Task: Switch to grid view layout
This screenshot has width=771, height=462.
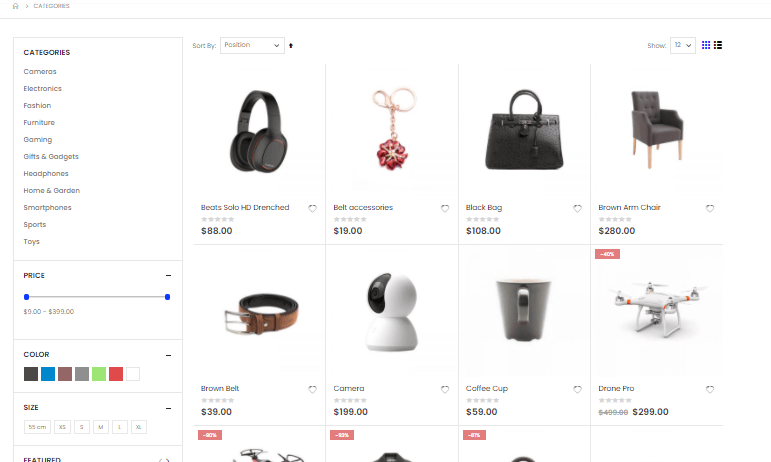Action: tap(706, 45)
